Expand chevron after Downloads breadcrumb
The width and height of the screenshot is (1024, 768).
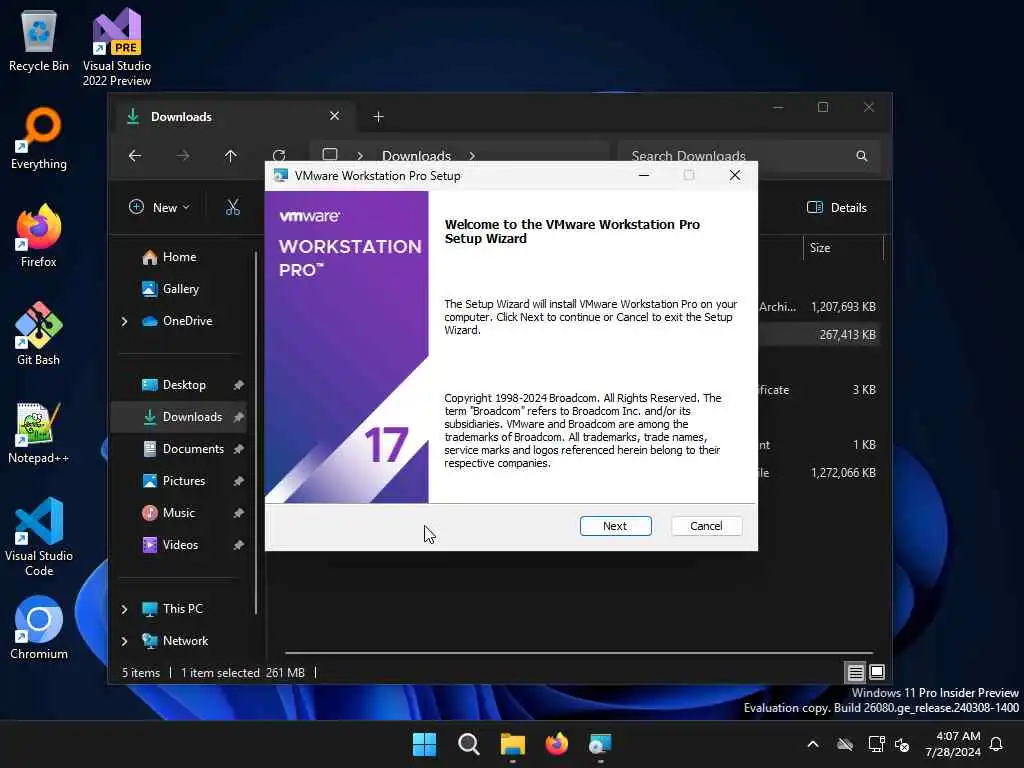click(472, 156)
